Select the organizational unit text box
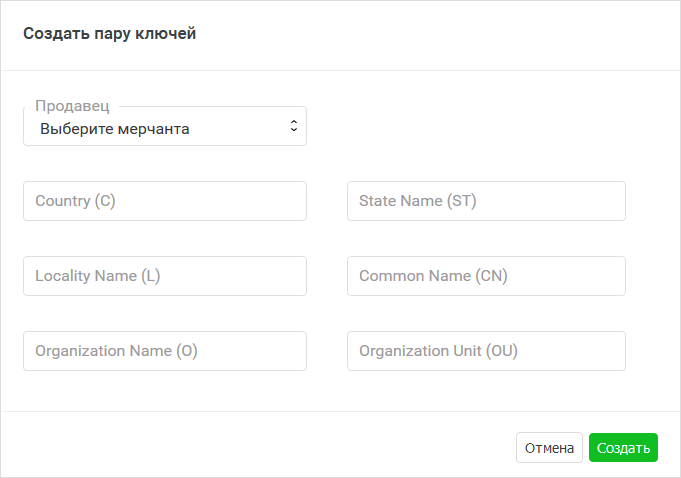Viewport: 681px width, 478px height. pyautogui.click(x=486, y=351)
